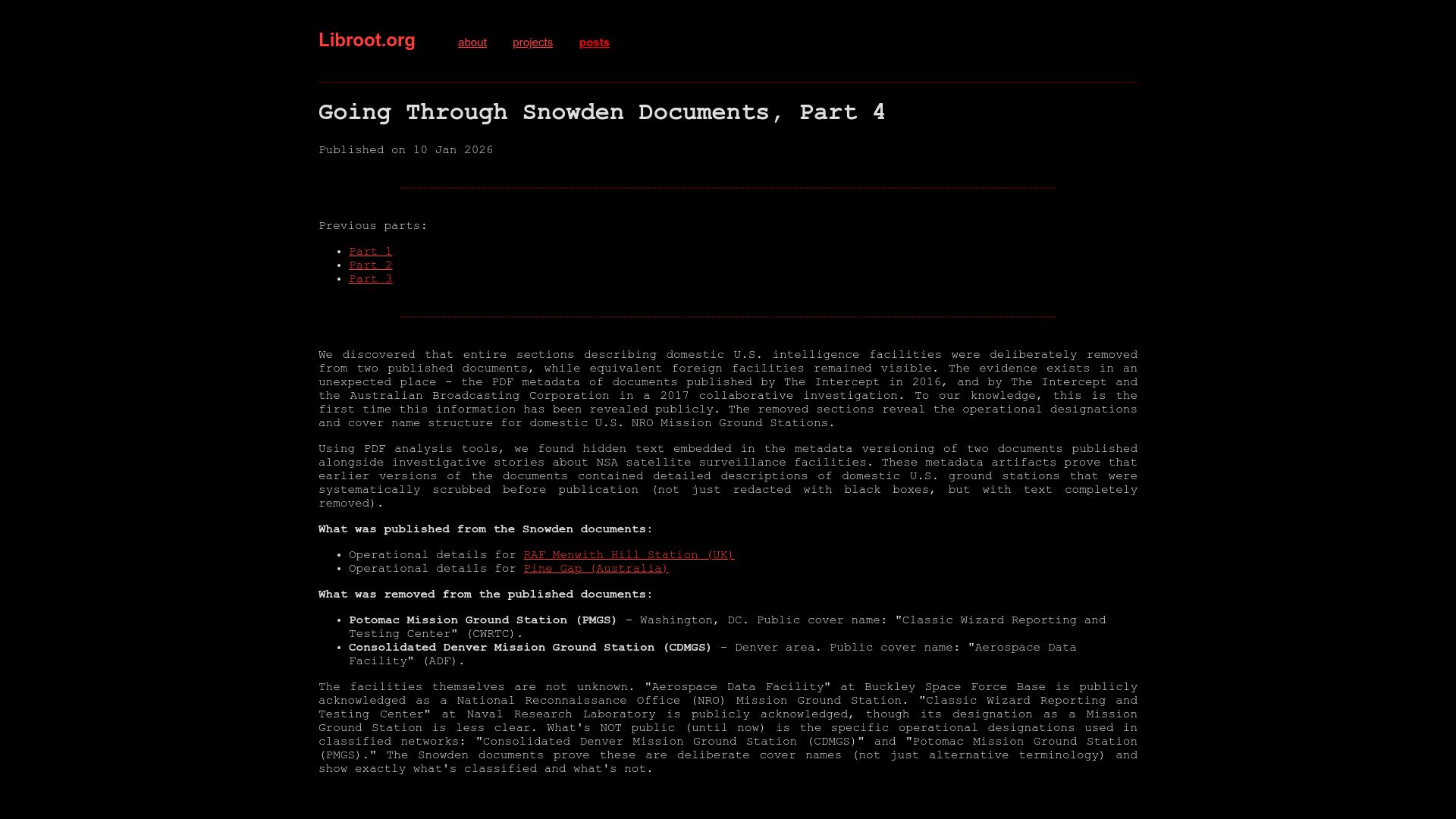
Task: Click 'Consolidated Denver Mission Ground Station (CDMGS)' bold text
Action: coord(530,648)
